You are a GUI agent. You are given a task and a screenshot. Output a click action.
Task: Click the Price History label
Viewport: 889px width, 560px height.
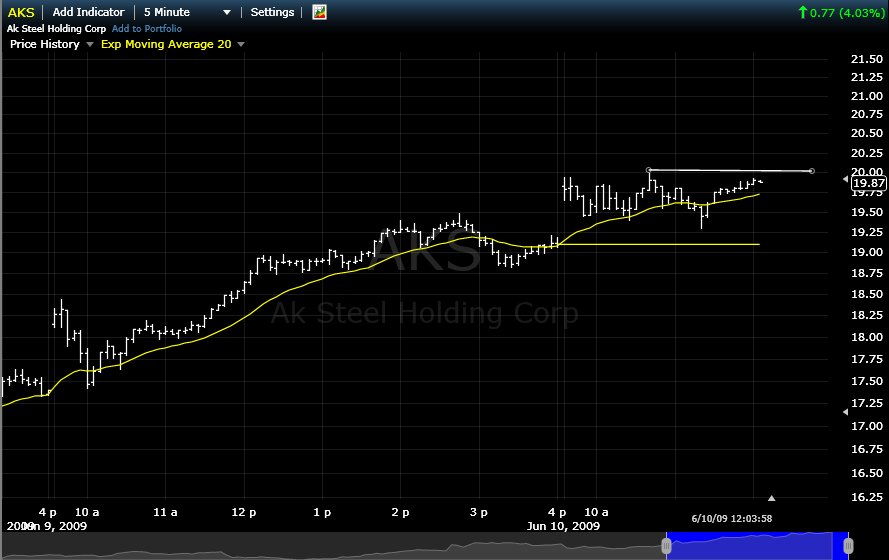(45, 44)
